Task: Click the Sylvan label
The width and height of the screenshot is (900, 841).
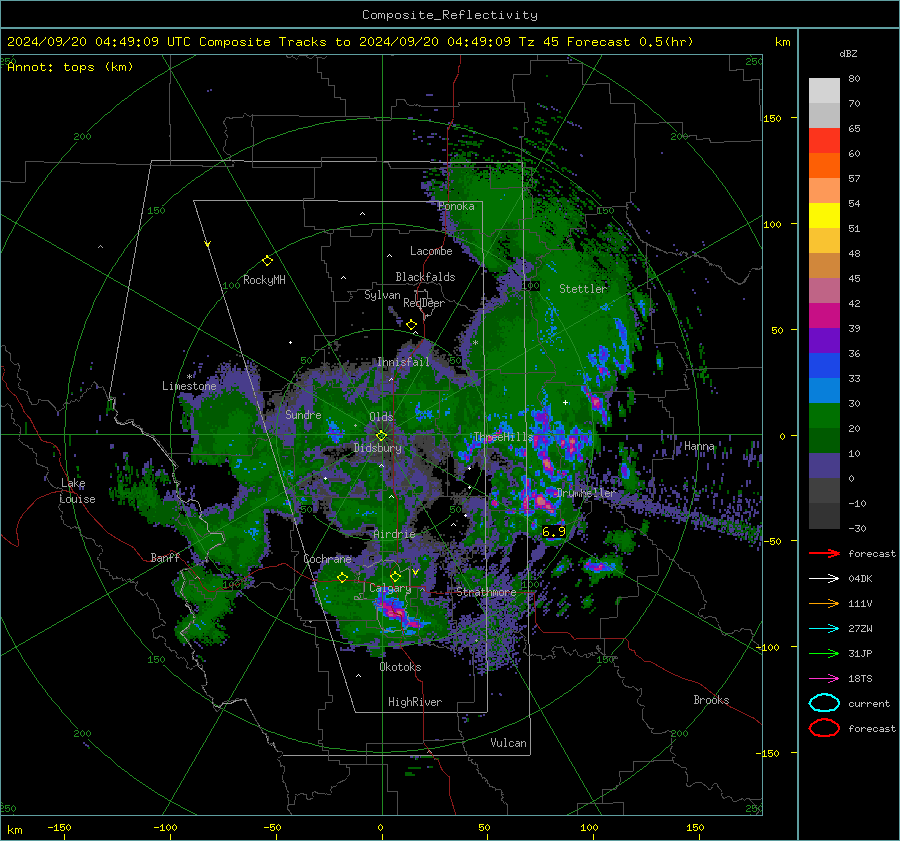Action: [382, 295]
